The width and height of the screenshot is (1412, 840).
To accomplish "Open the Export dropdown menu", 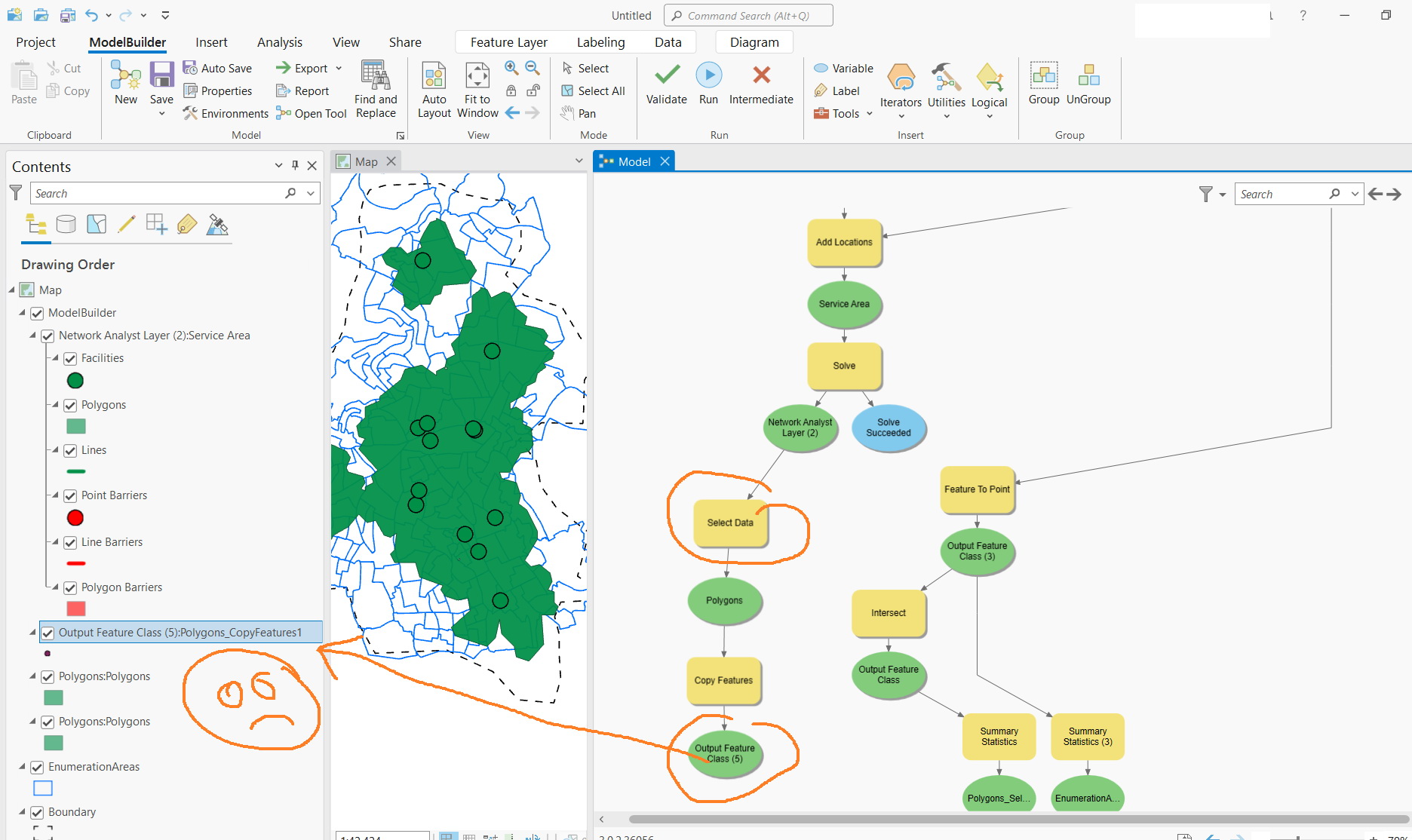I will [x=337, y=68].
